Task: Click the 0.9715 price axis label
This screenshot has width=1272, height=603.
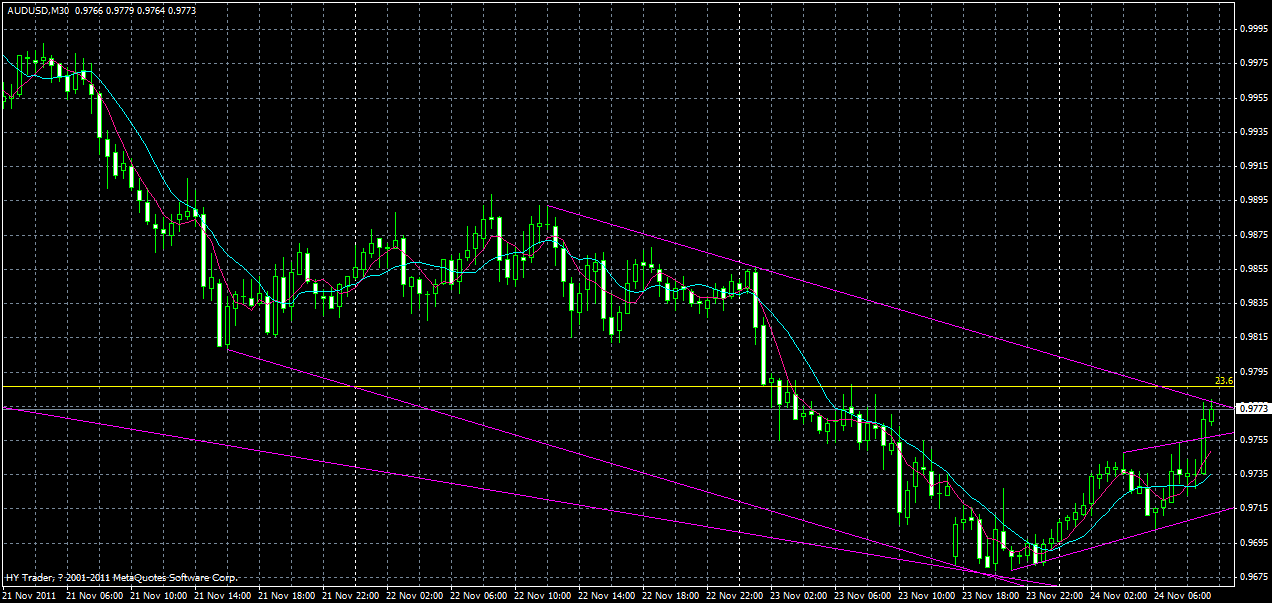Action: click(1254, 509)
